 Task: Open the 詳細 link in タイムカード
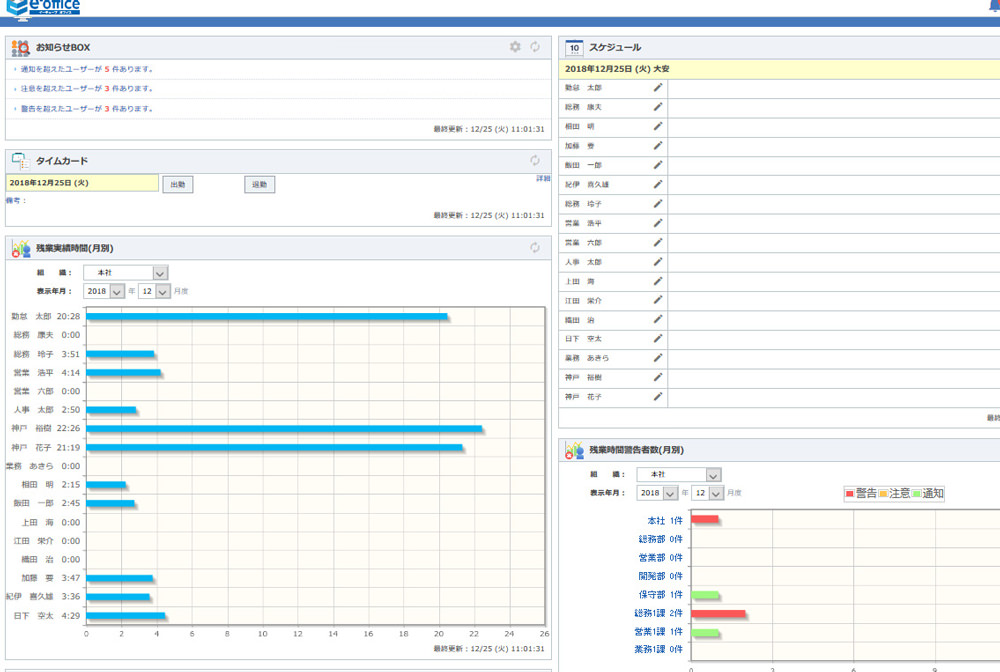point(543,178)
